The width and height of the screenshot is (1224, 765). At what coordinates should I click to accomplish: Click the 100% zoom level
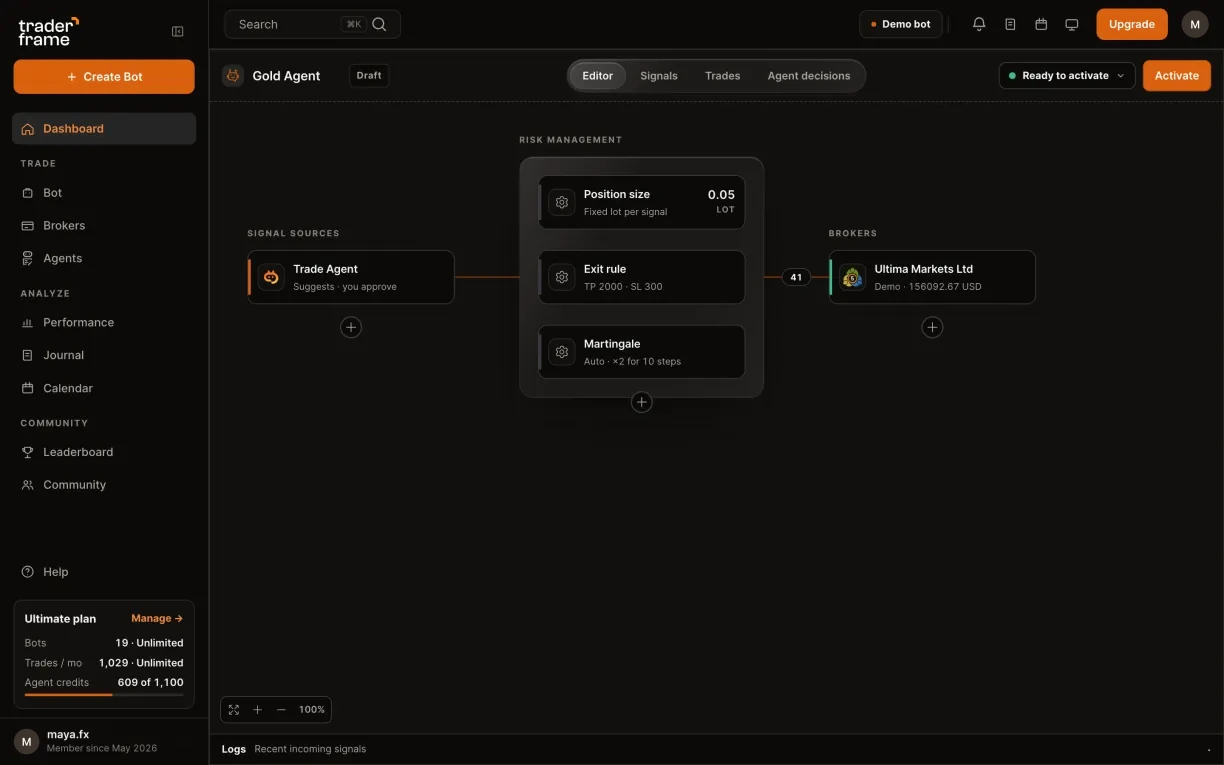(312, 709)
